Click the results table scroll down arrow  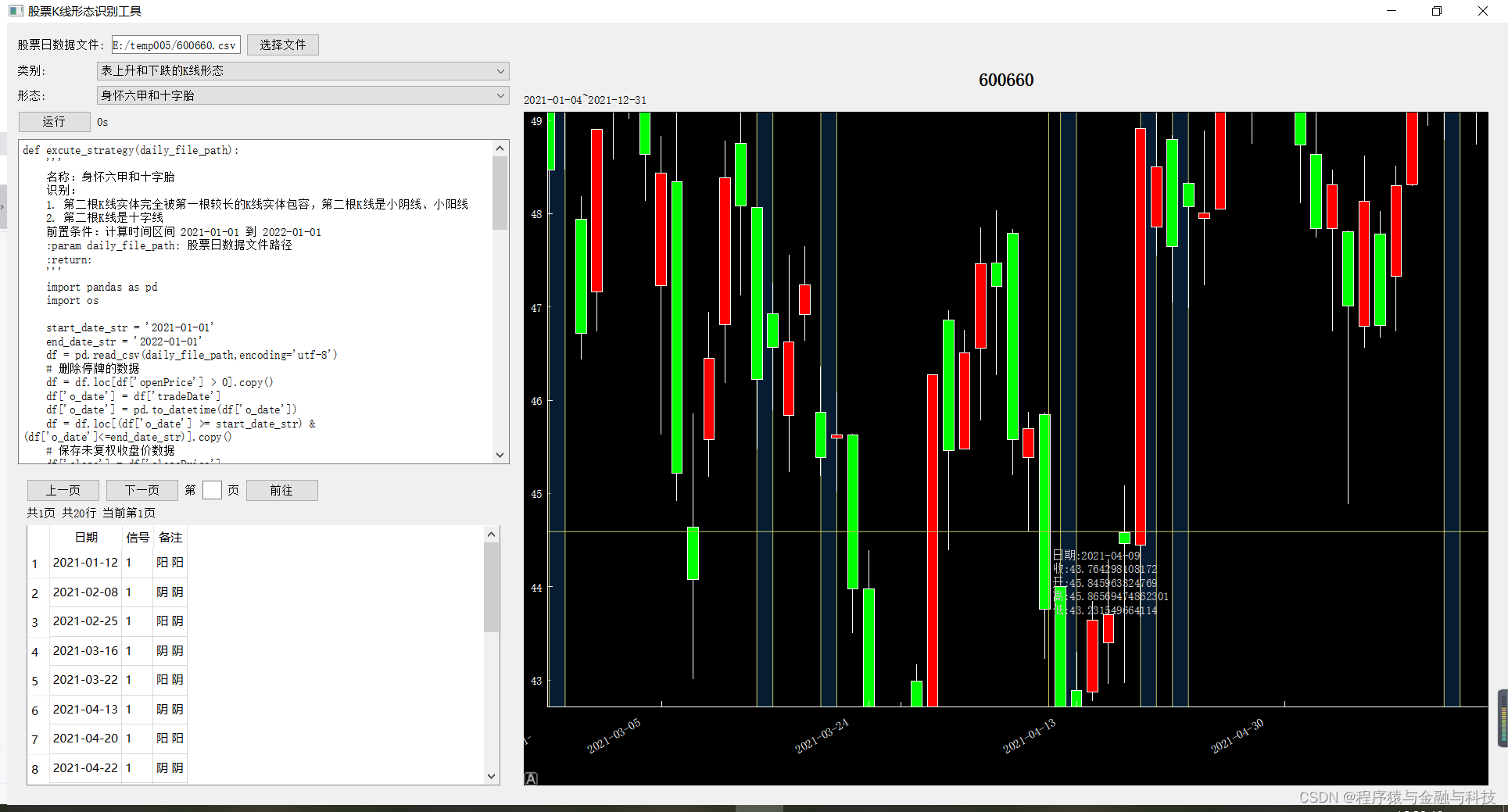[x=491, y=776]
